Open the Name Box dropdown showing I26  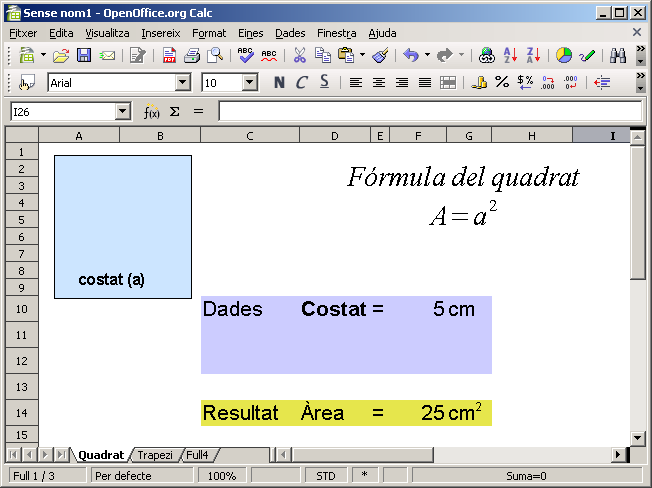click(x=123, y=112)
